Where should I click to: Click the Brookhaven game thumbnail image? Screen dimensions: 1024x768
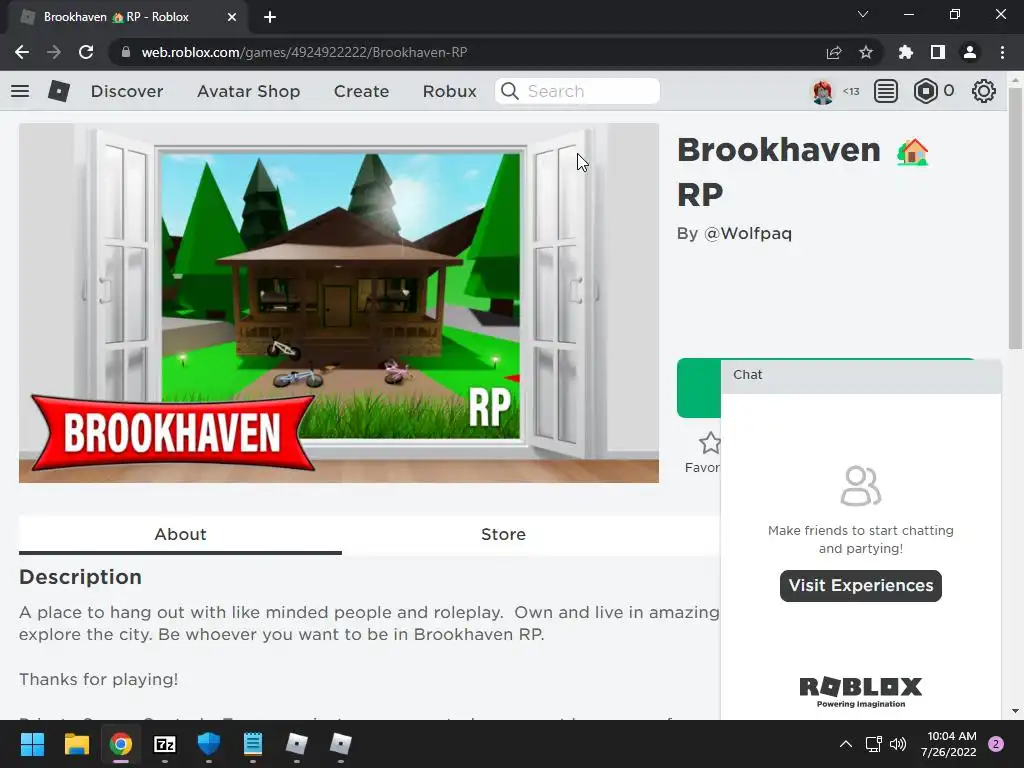[x=339, y=303]
